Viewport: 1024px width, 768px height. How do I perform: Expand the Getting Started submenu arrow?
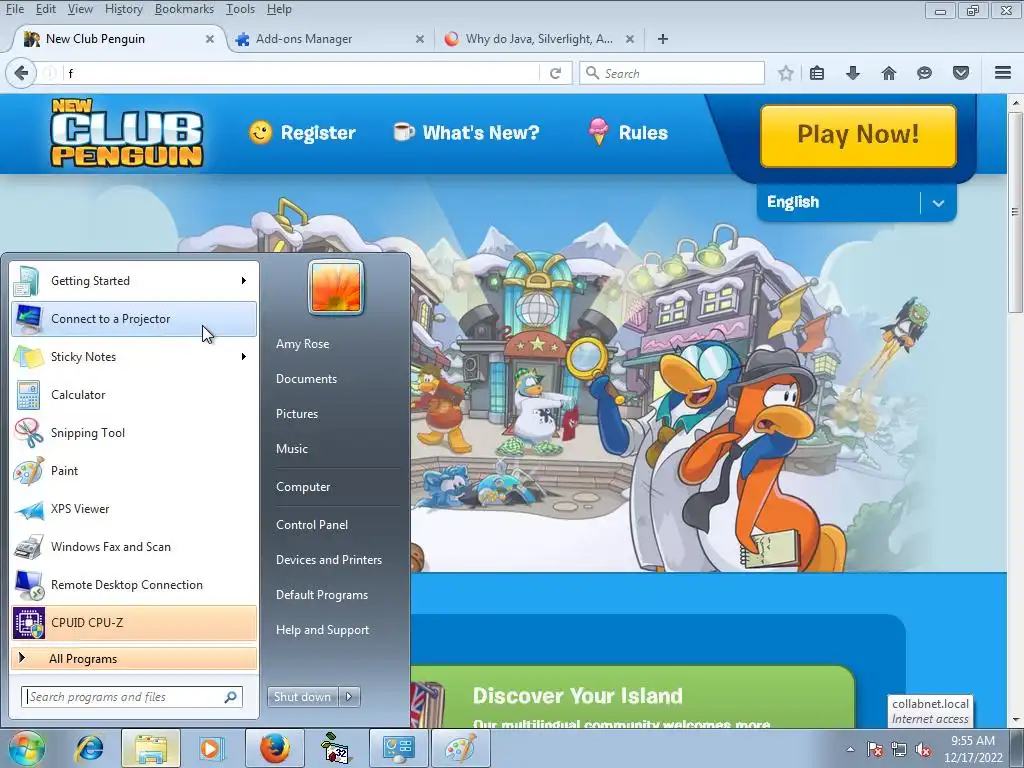(x=244, y=281)
